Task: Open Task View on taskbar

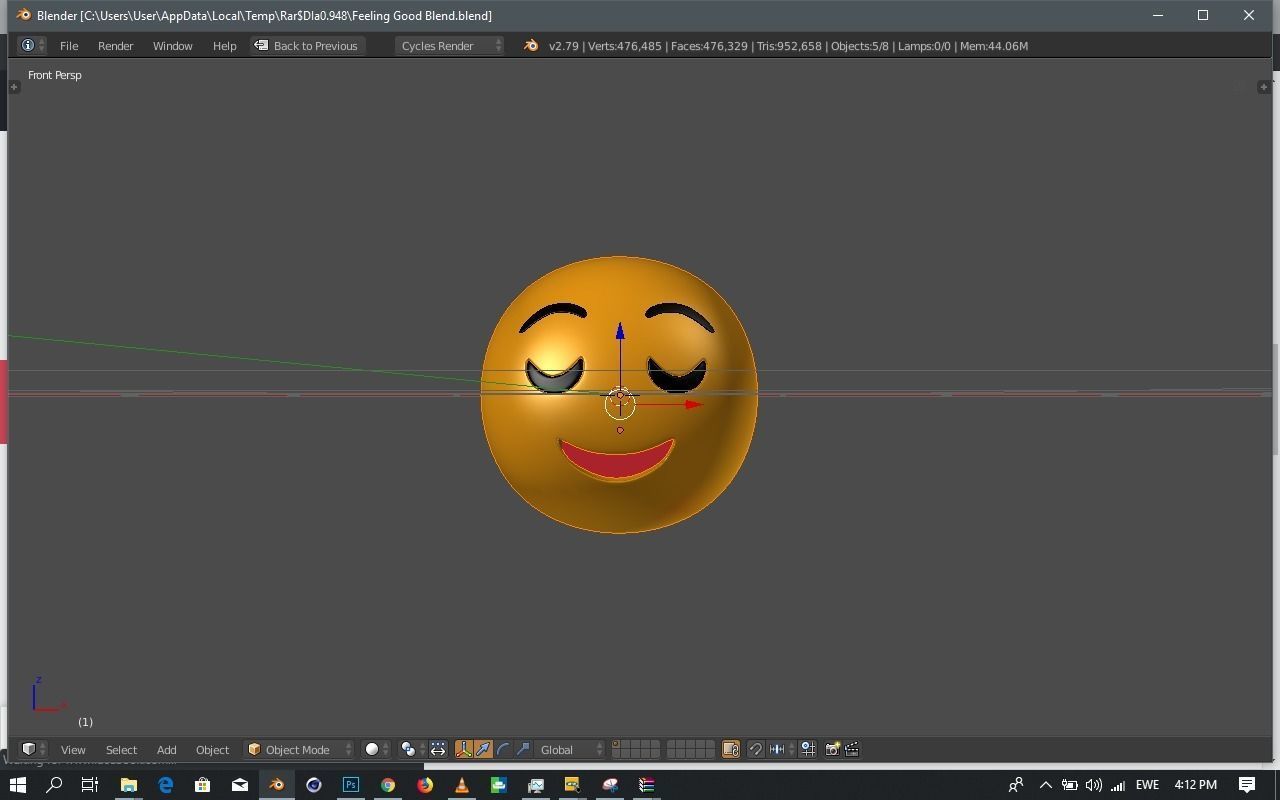Action: (x=90, y=785)
